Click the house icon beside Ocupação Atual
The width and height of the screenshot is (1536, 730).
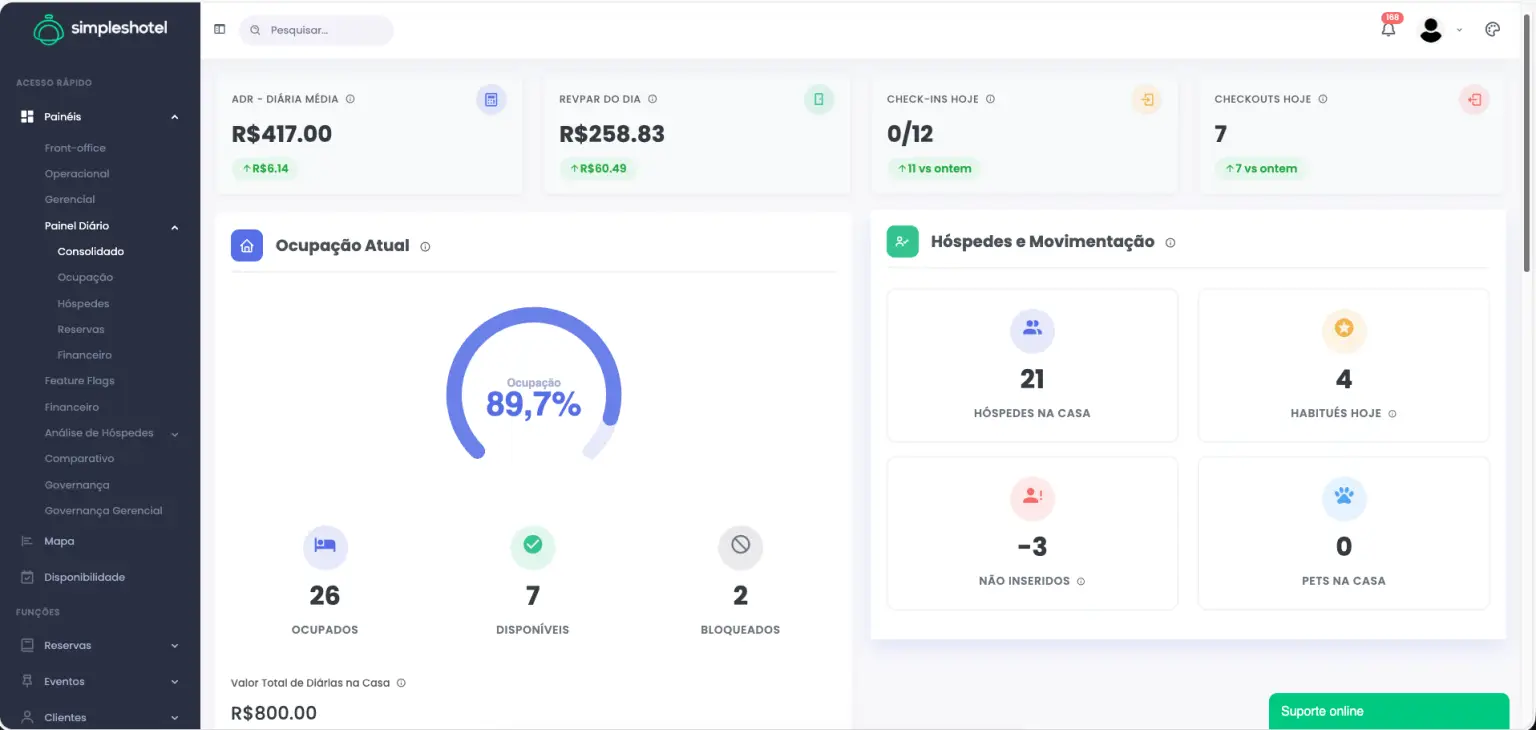pos(247,245)
